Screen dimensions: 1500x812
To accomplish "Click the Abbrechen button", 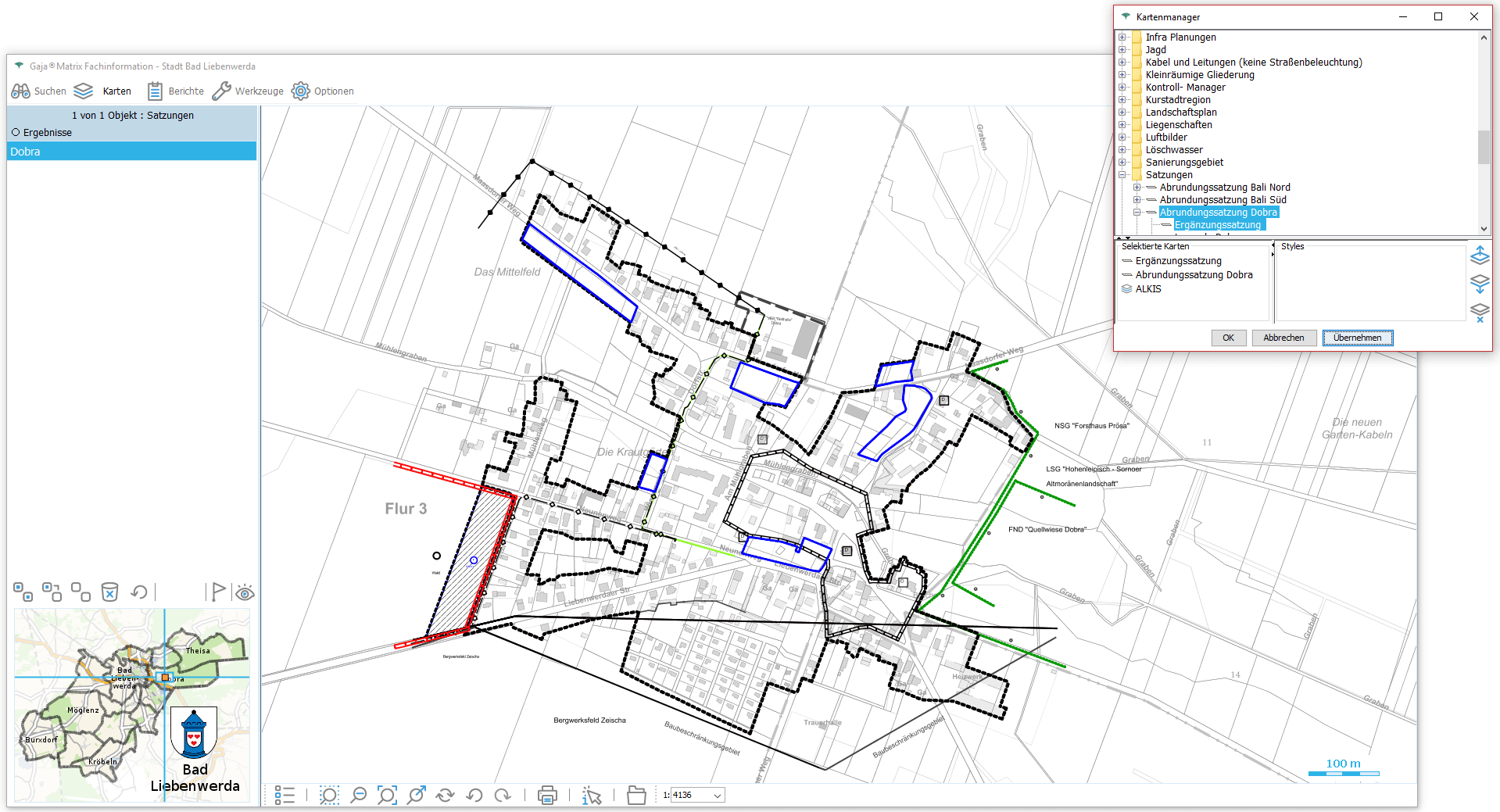I will click(1283, 338).
